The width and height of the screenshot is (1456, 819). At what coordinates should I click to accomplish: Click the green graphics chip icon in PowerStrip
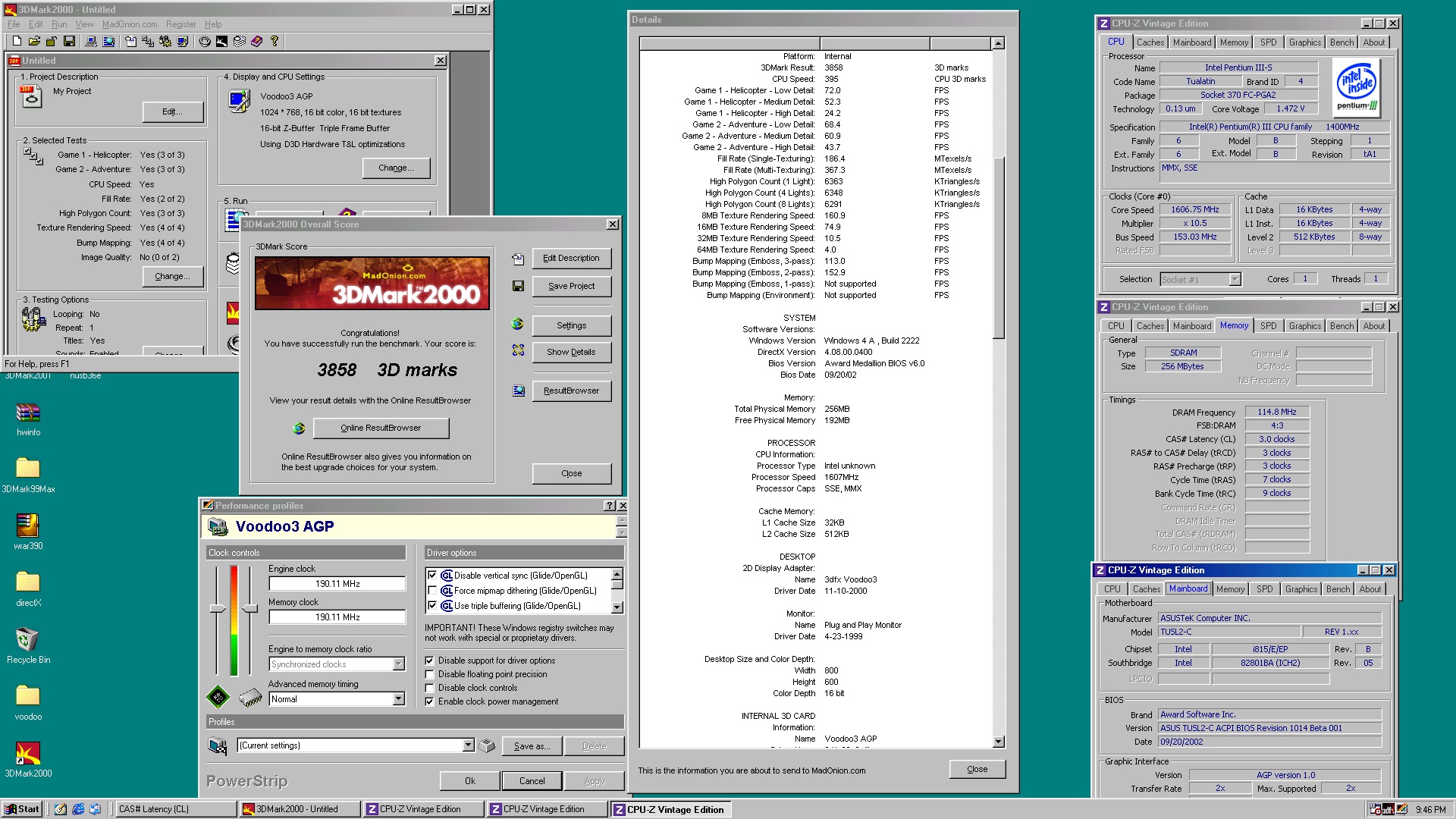click(x=218, y=696)
